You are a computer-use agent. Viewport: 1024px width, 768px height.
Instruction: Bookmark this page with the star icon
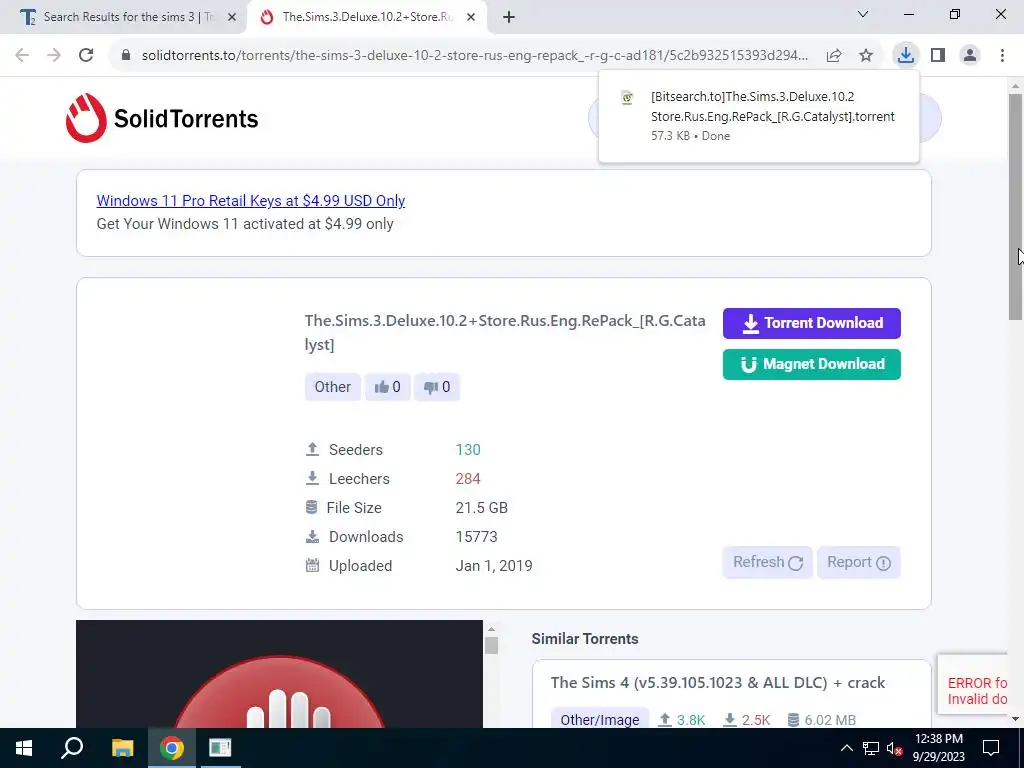tap(866, 56)
